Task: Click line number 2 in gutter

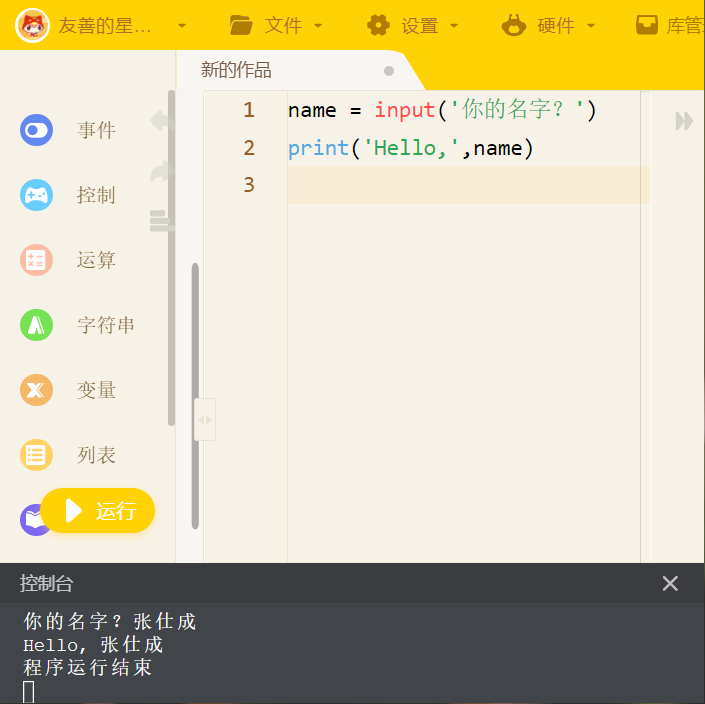Action: (249, 148)
